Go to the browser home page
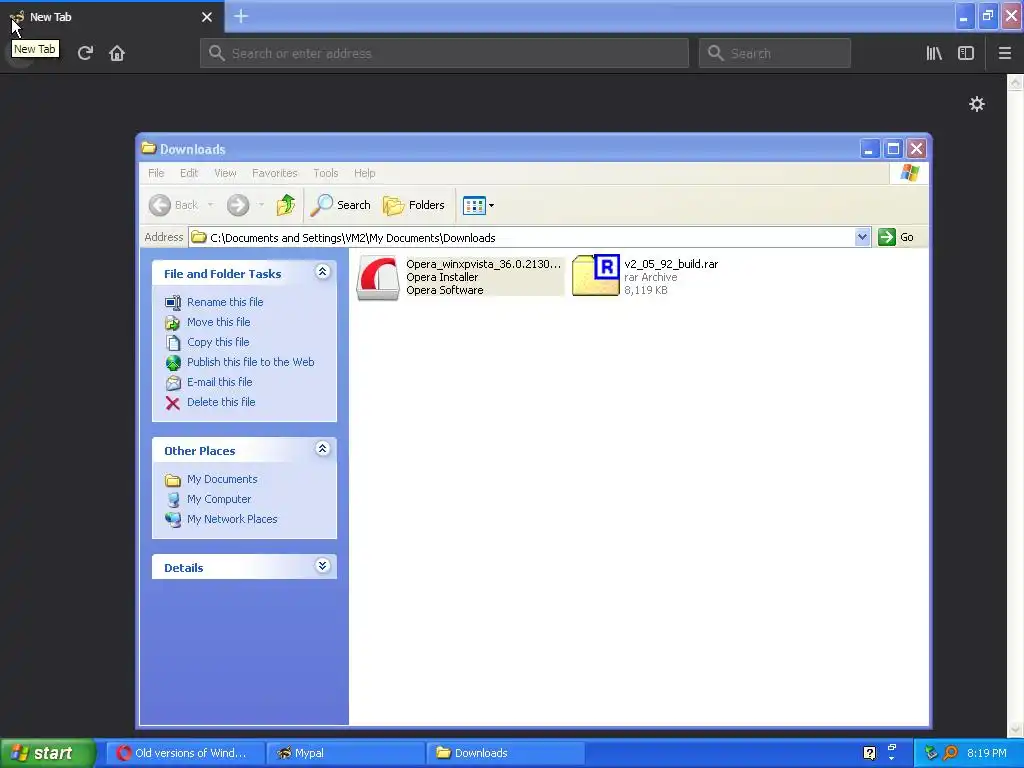1024x768 pixels. (x=117, y=53)
